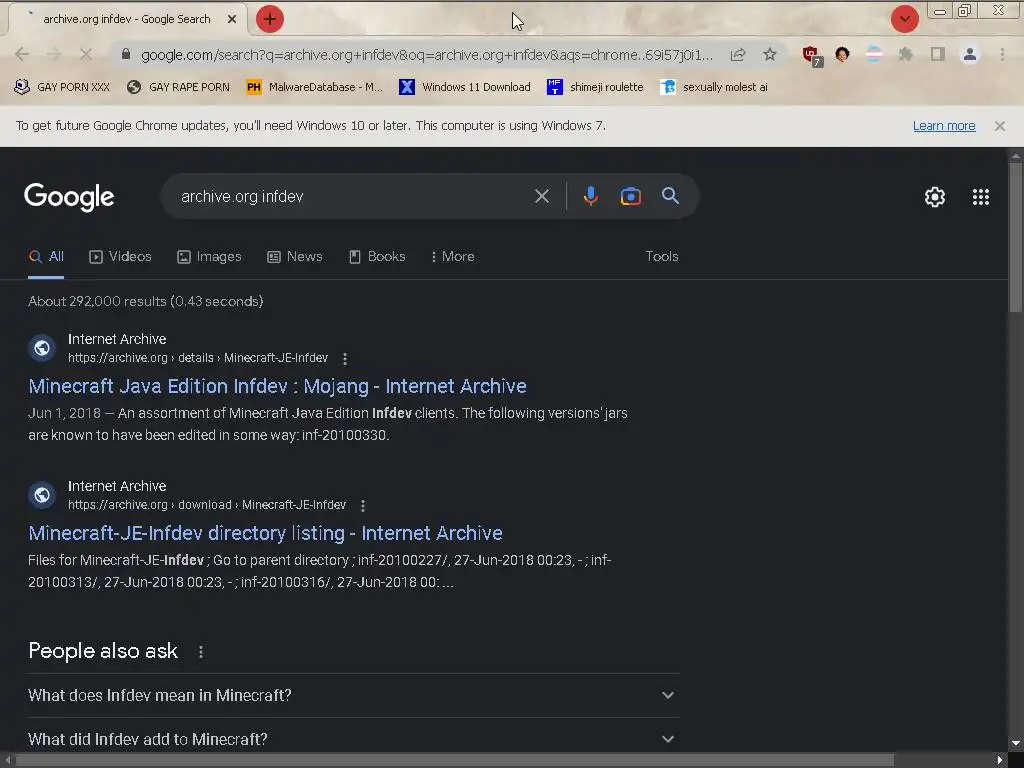Click the address bar URL field
The image size is (1024, 768).
coord(426,55)
